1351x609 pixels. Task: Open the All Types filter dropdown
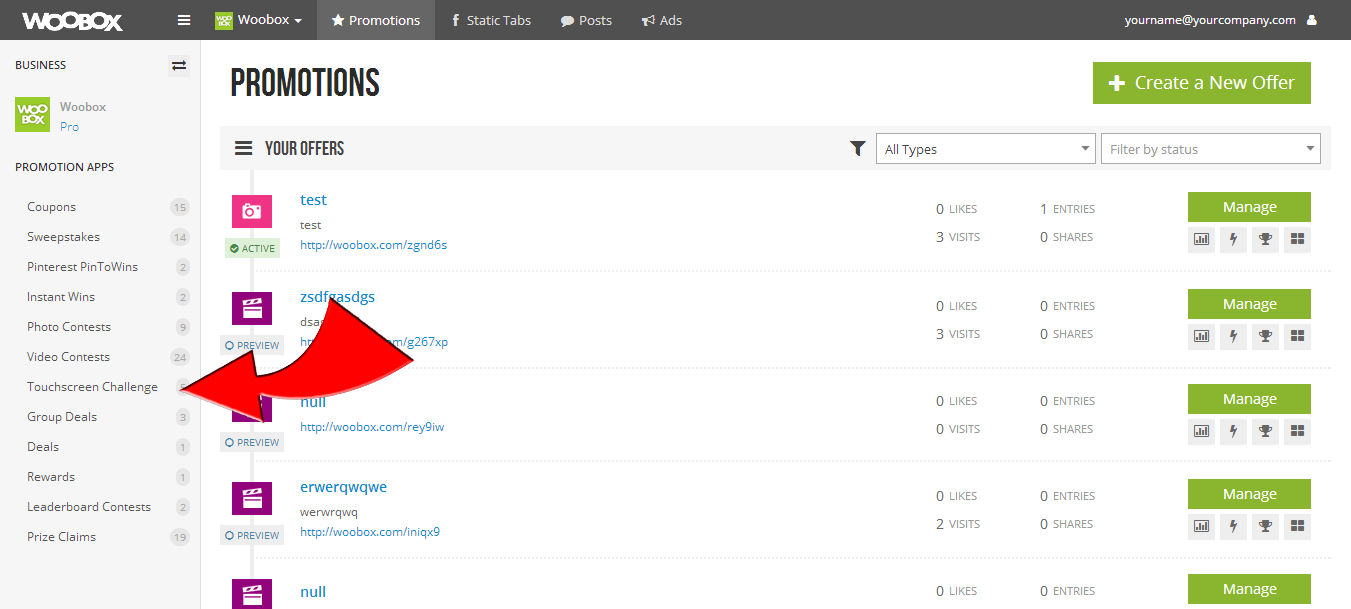pos(986,149)
